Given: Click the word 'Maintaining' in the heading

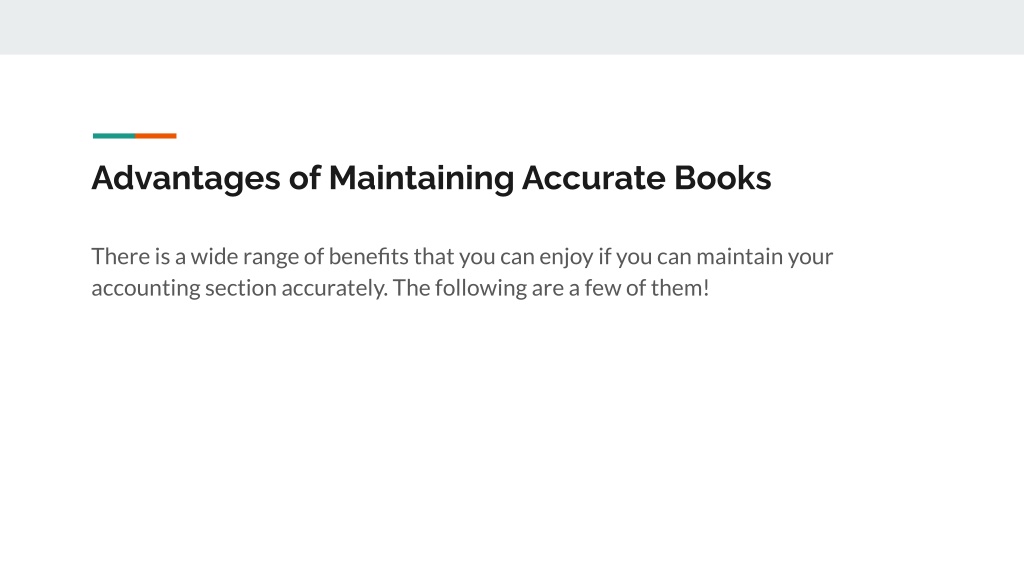Looking at the screenshot, I should pyautogui.click(x=421, y=178).
